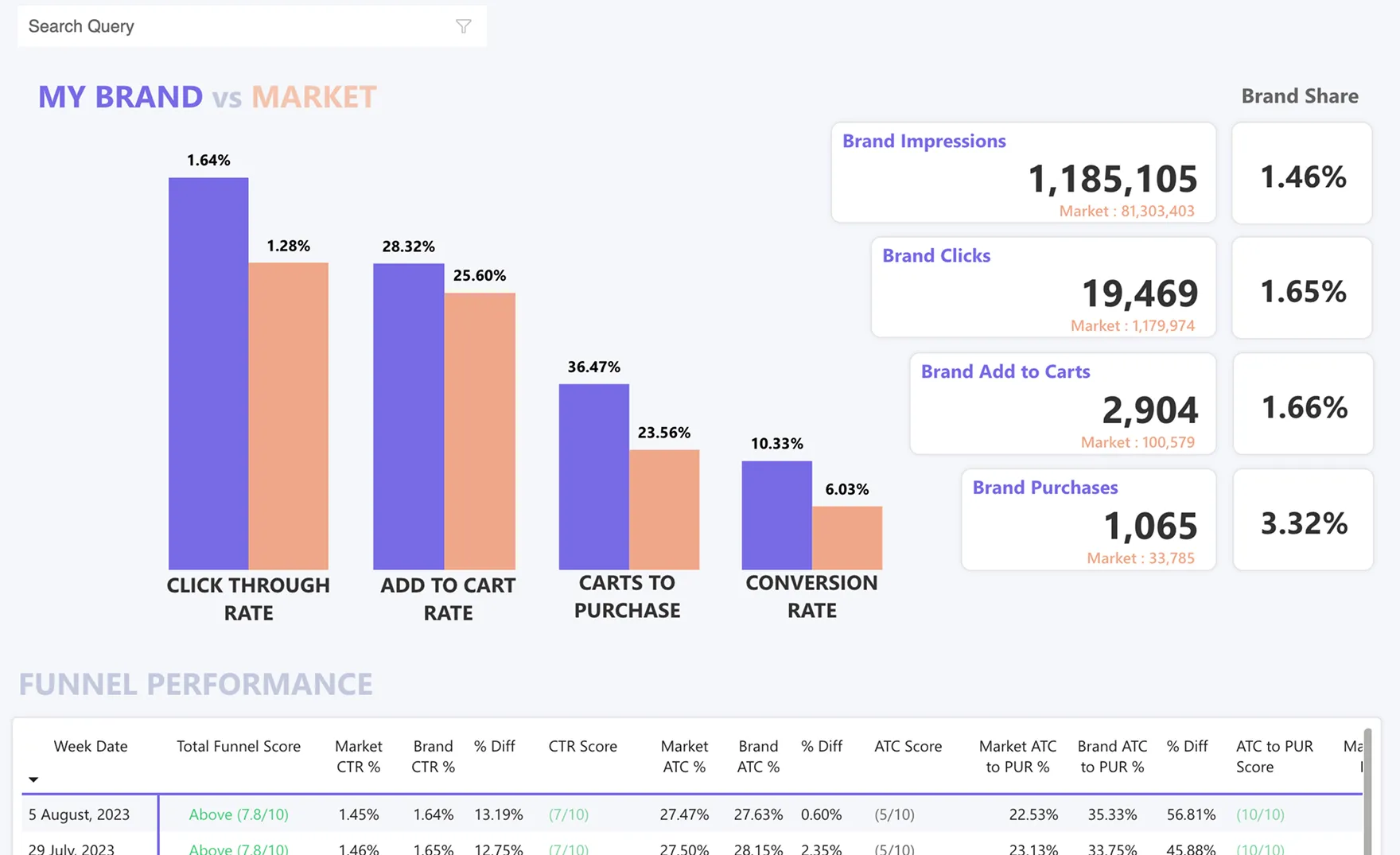This screenshot has height=855, width=1400.
Task: Click the purple 28.32% add to cart bar
Action: pyautogui.click(x=409, y=416)
